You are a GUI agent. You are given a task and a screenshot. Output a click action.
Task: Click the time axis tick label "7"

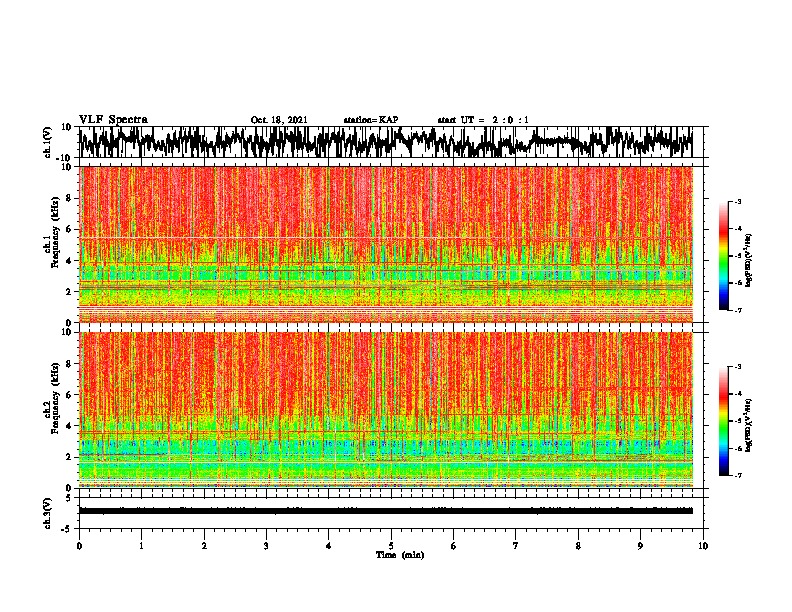click(516, 546)
